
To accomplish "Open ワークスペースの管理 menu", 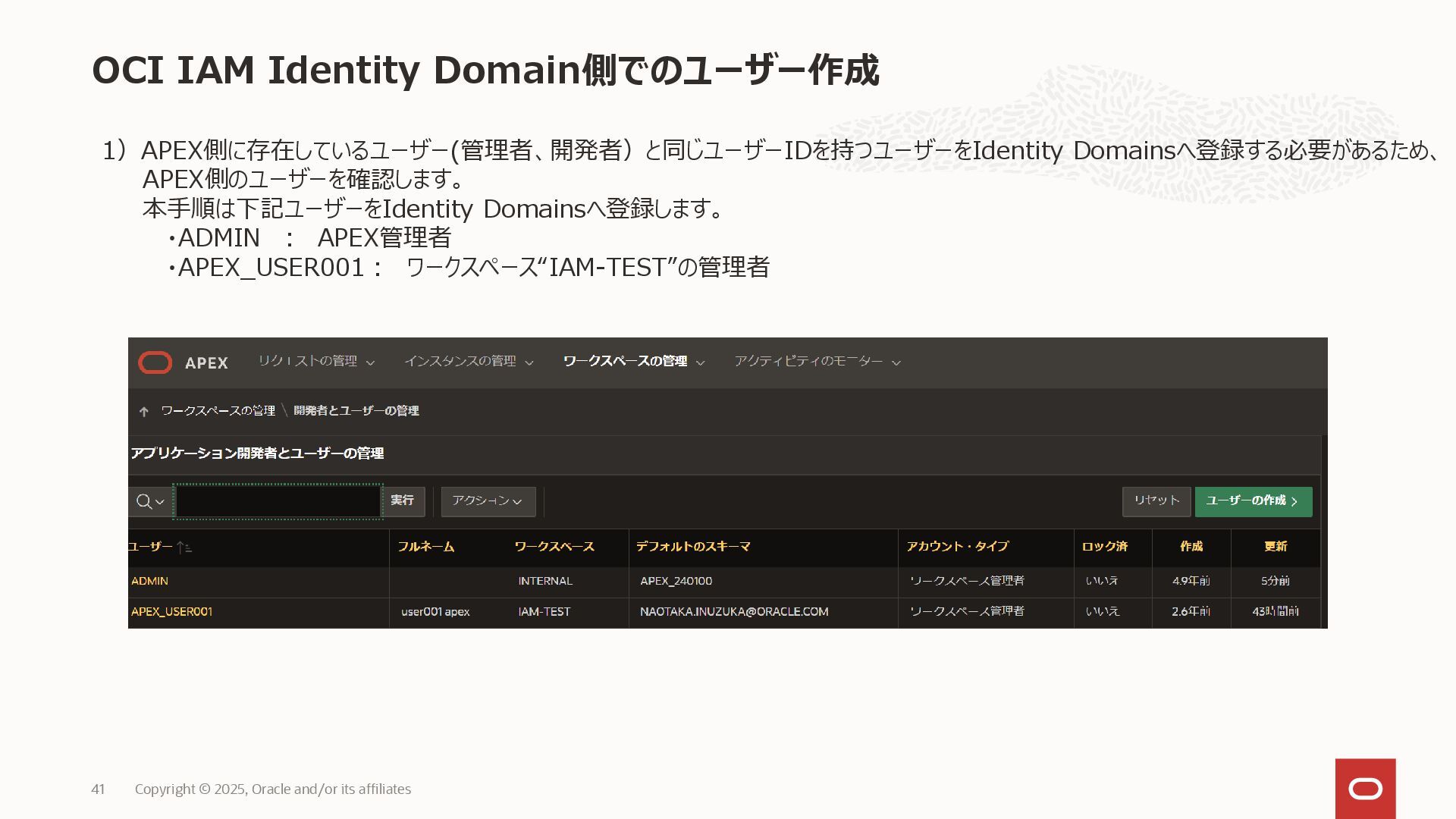I will click(x=625, y=362).
